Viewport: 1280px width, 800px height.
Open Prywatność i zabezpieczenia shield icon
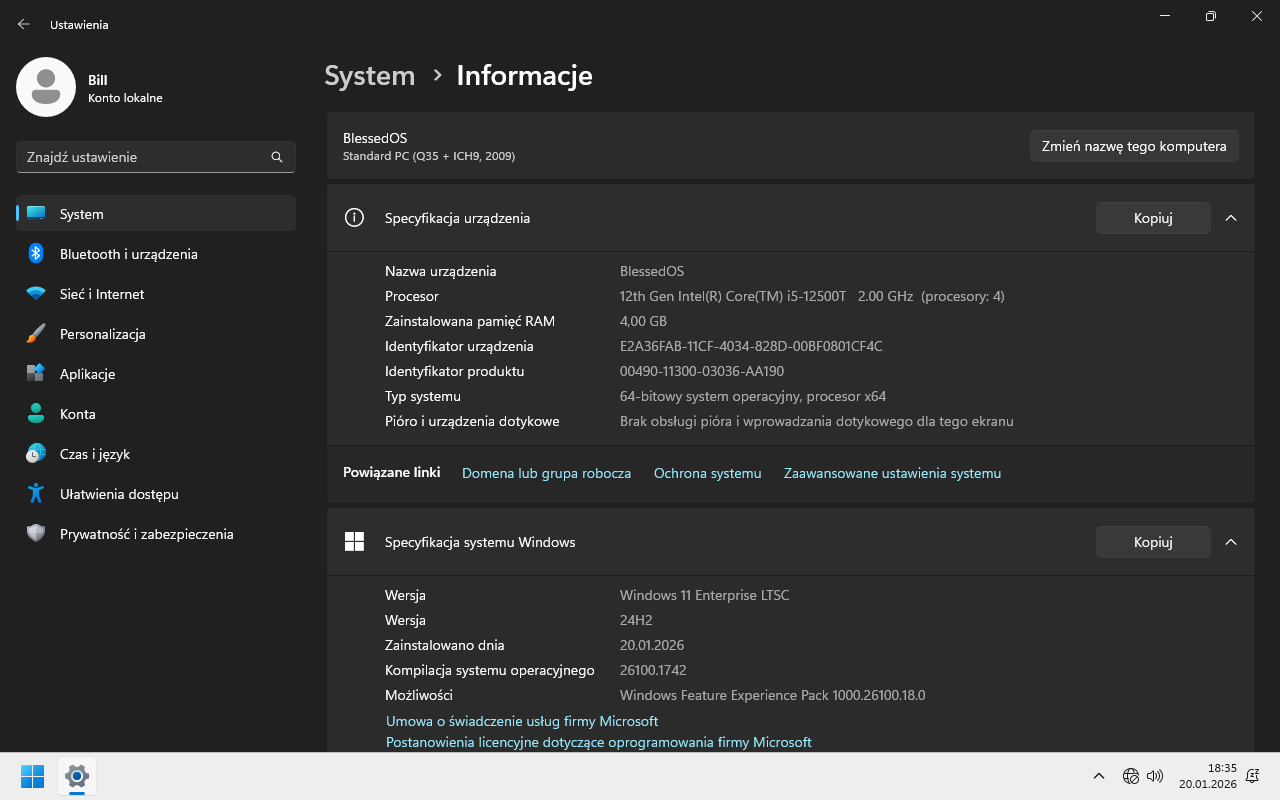[36, 534]
